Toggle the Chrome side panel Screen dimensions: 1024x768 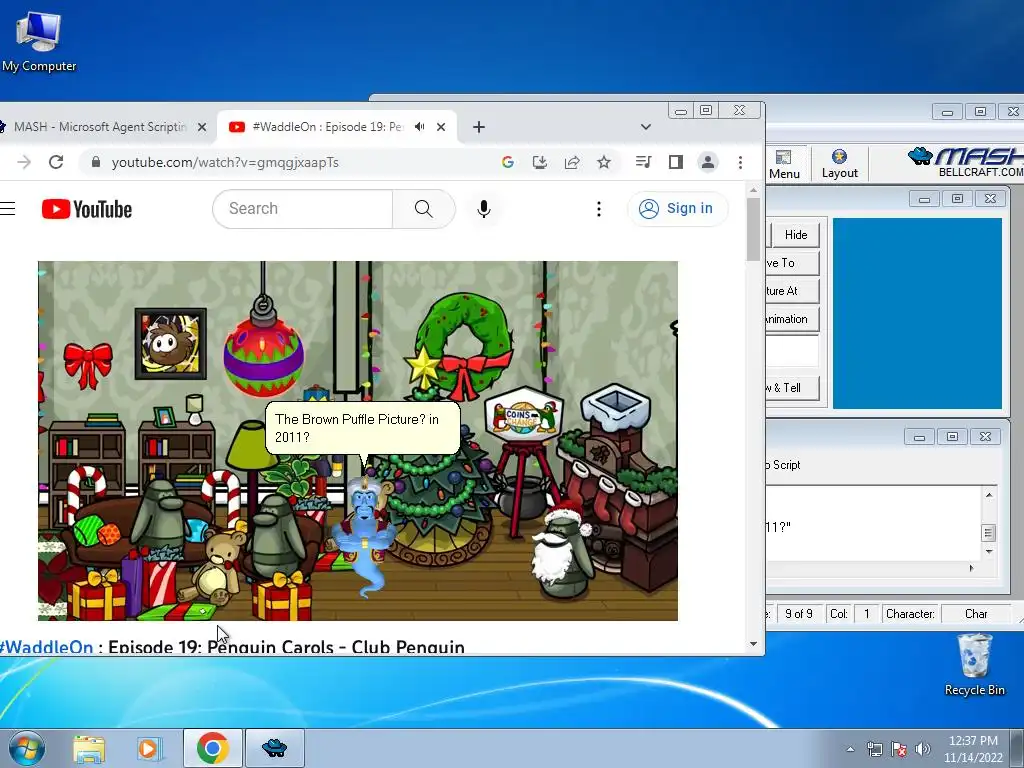click(x=675, y=162)
